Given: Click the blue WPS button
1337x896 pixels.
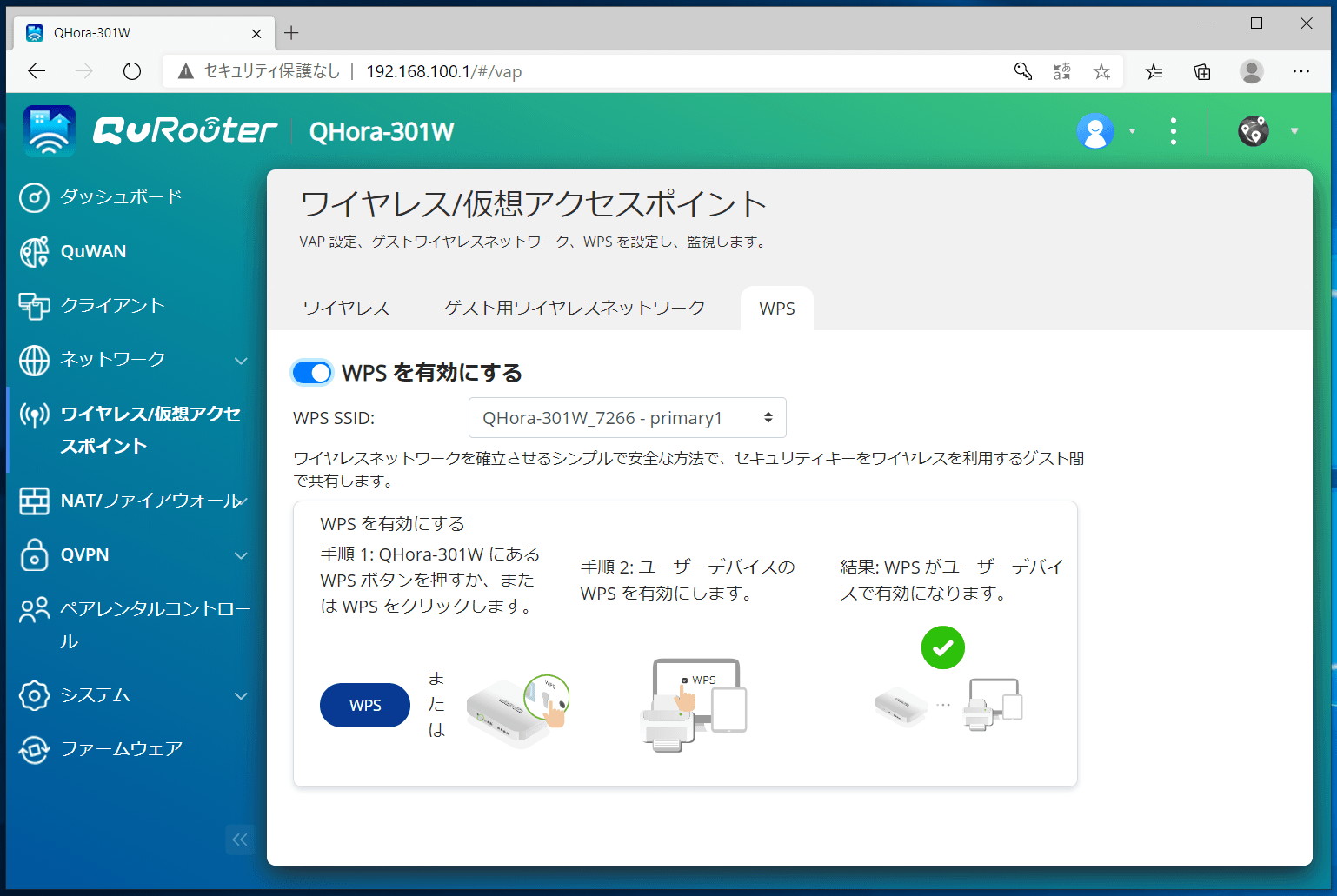Looking at the screenshot, I should [365, 705].
